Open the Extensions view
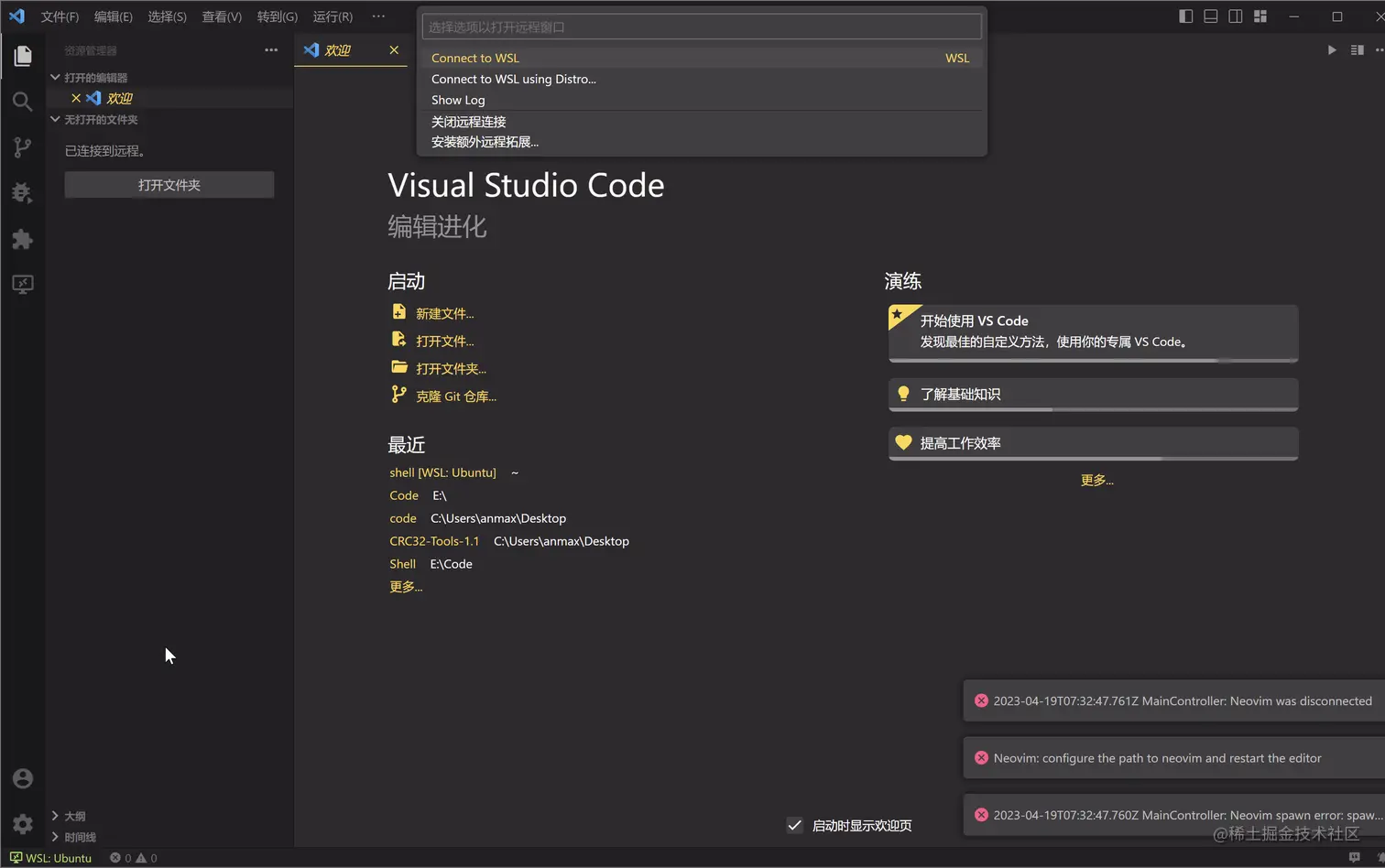The image size is (1385, 868). (23, 239)
